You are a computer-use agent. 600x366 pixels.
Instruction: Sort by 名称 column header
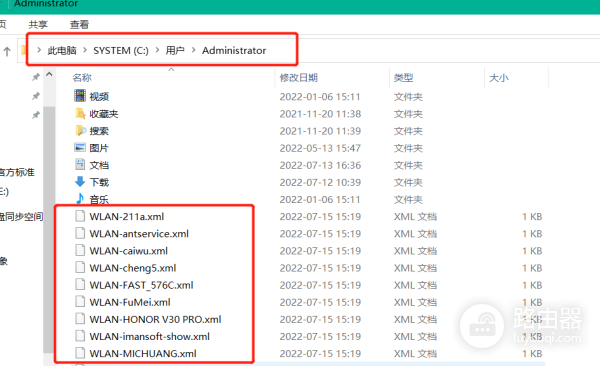tap(82, 78)
